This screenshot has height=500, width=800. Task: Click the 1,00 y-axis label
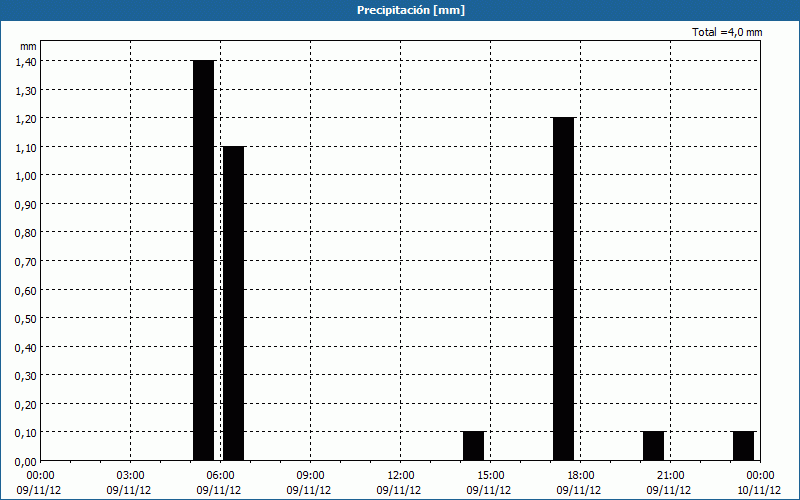pyautogui.click(x=26, y=176)
